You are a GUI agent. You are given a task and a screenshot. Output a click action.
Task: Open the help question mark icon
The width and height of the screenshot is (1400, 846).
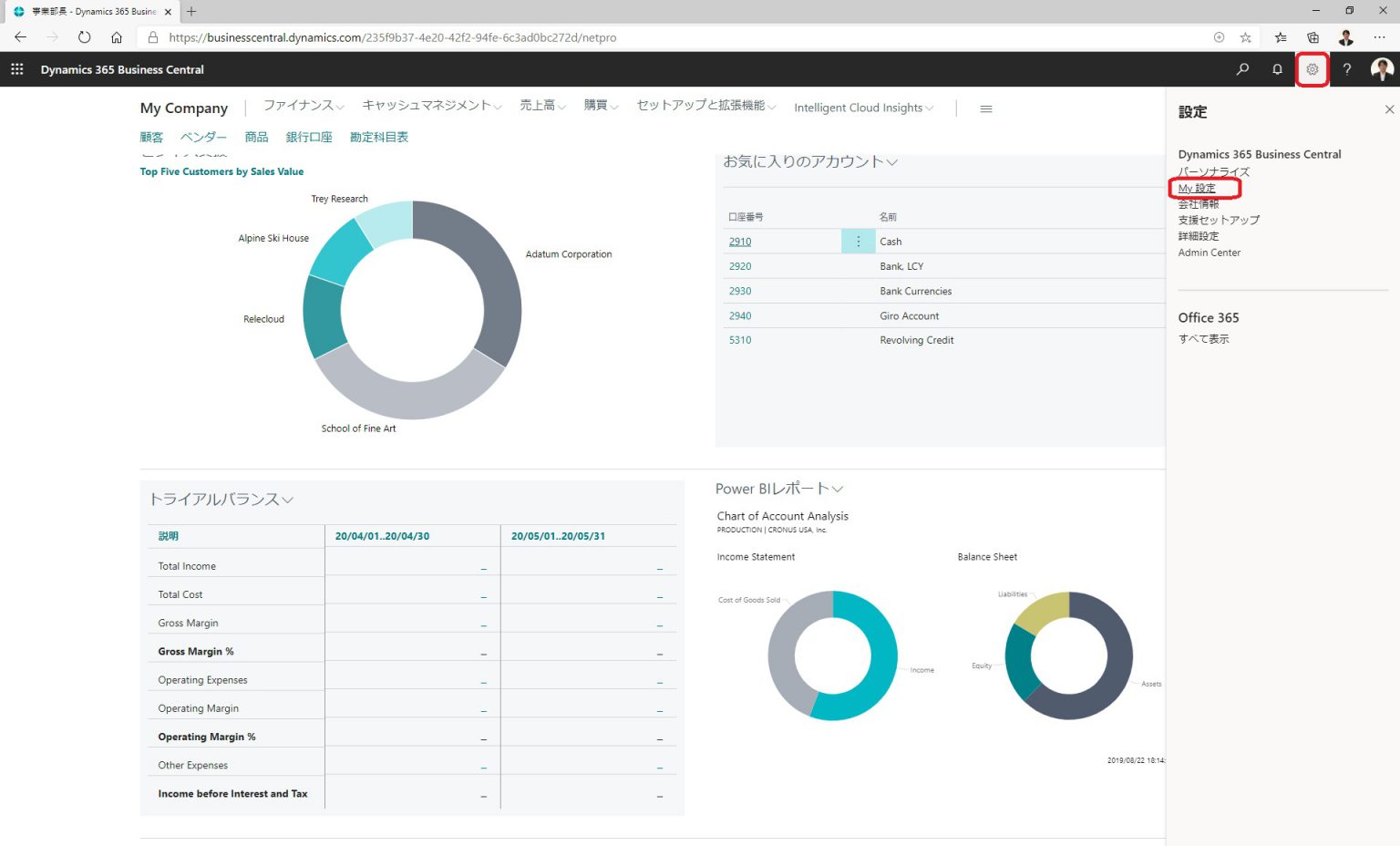pyautogui.click(x=1347, y=69)
